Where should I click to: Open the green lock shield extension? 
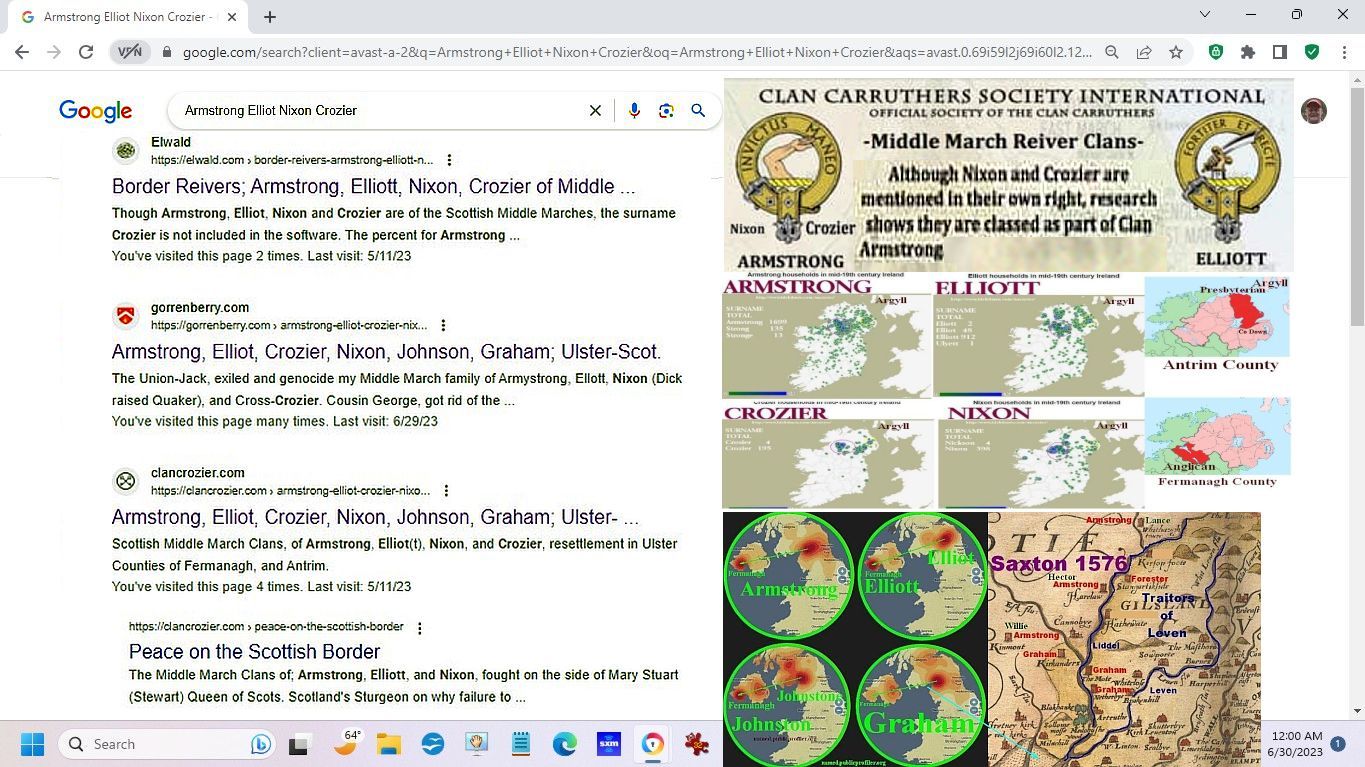[1216, 52]
